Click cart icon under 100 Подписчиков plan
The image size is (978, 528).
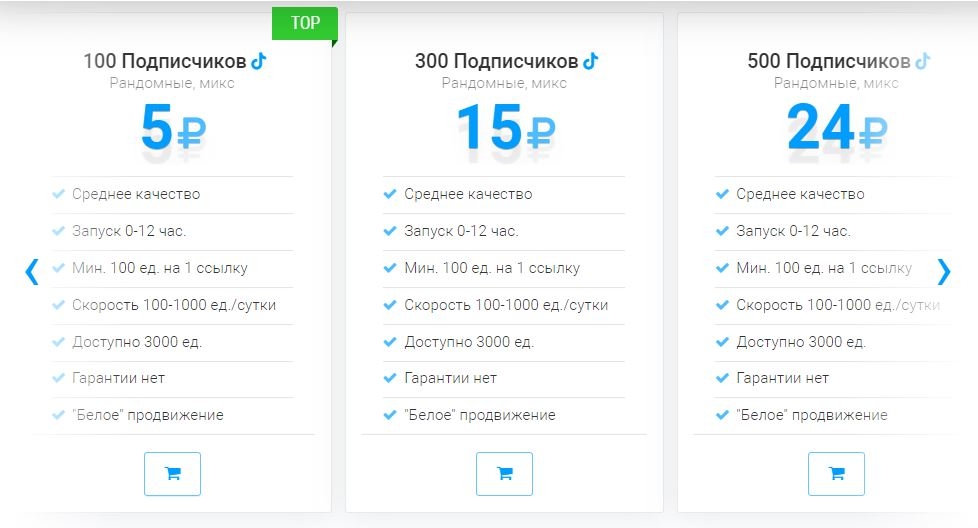(172, 474)
